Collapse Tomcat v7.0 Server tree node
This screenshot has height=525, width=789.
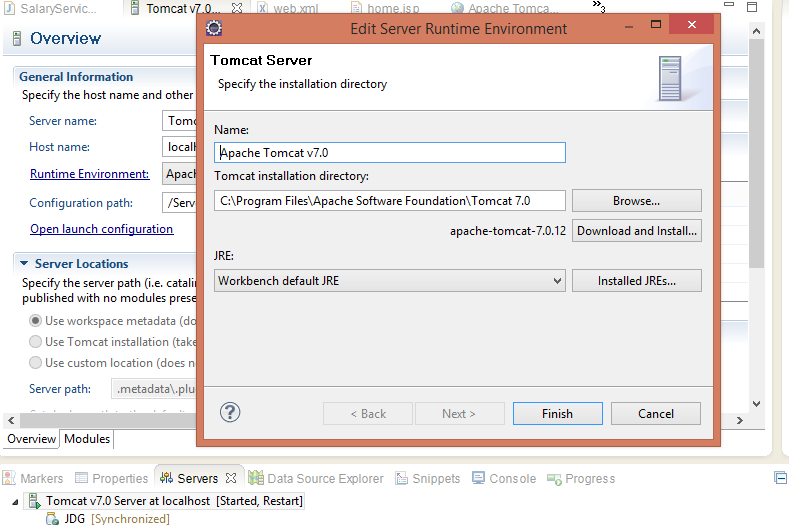[x=15, y=502]
